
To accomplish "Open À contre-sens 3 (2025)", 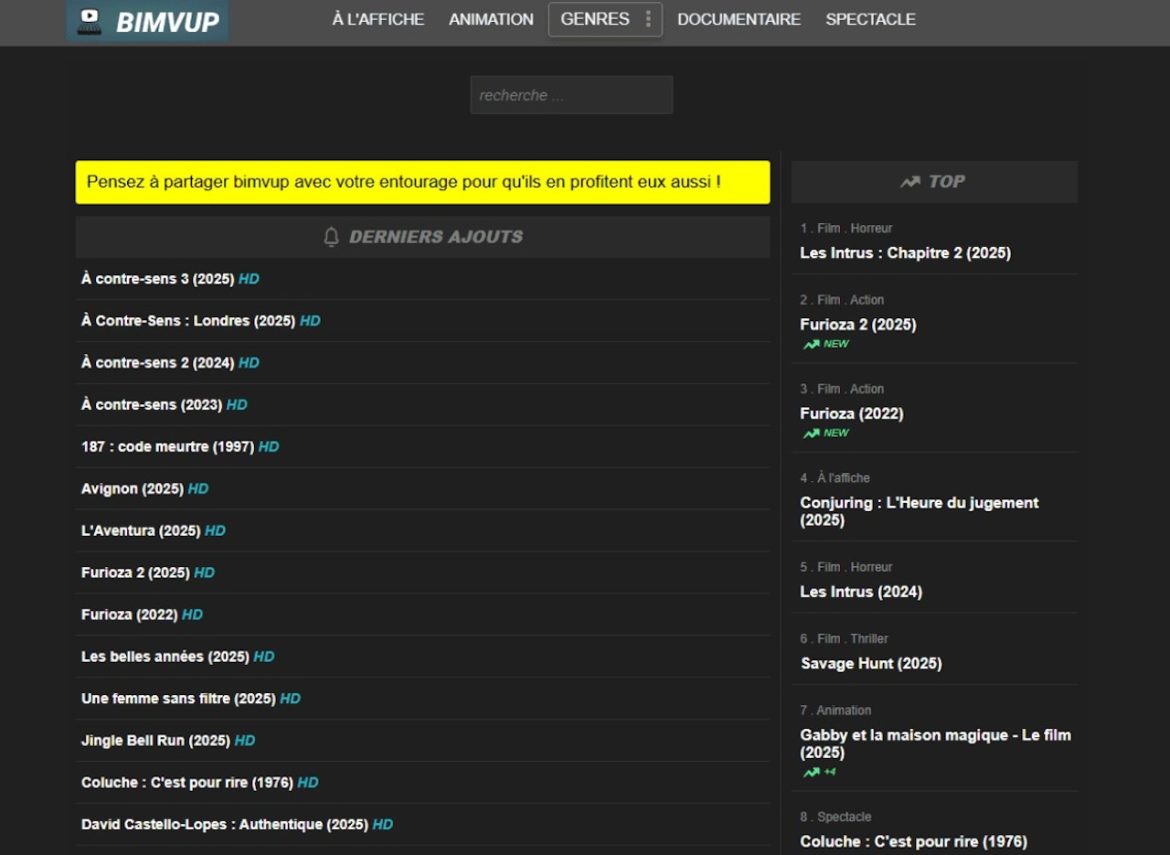I will [157, 279].
